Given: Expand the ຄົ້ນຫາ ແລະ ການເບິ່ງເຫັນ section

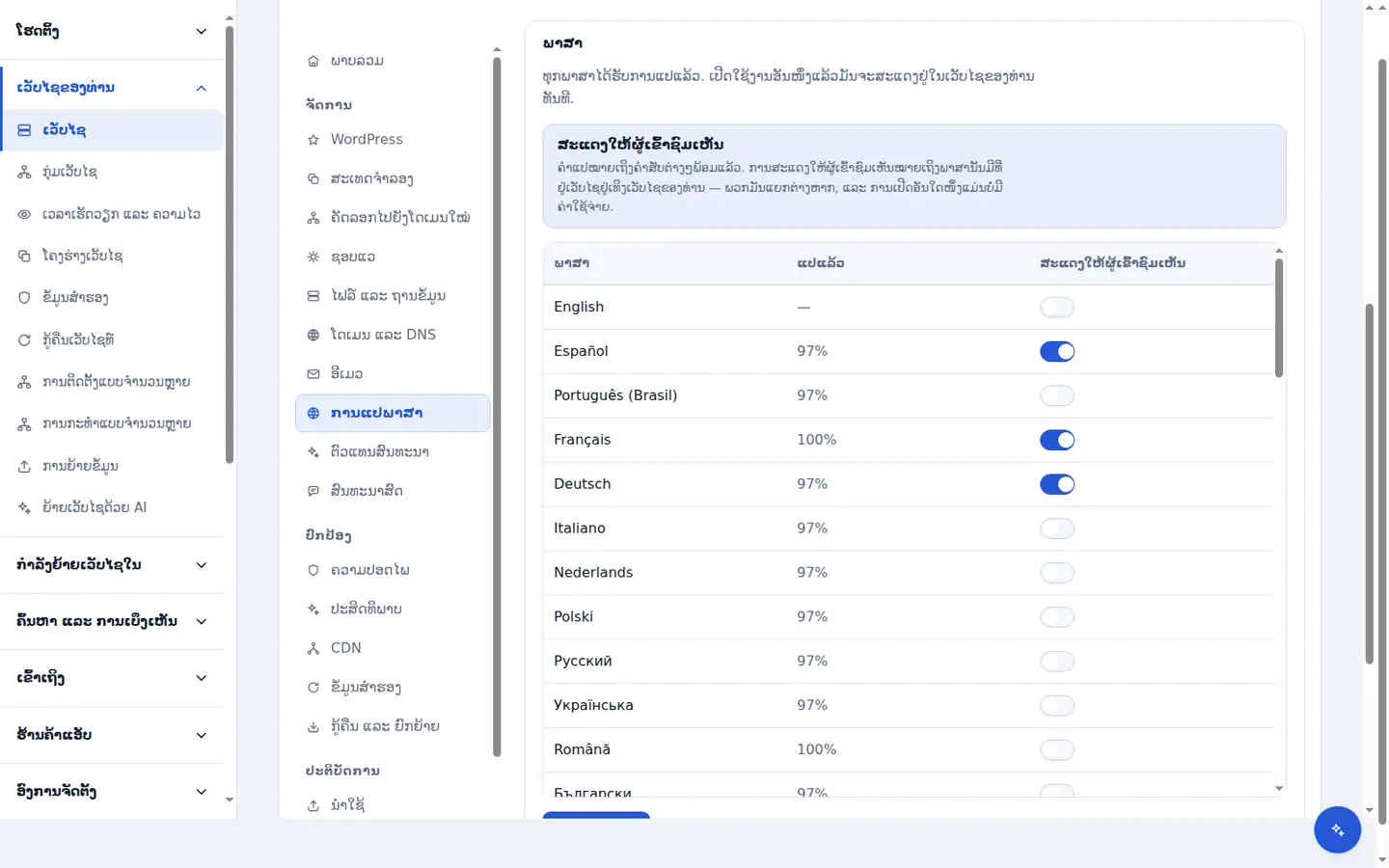Looking at the screenshot, I should pyautogui.click(x=112, y=621).
